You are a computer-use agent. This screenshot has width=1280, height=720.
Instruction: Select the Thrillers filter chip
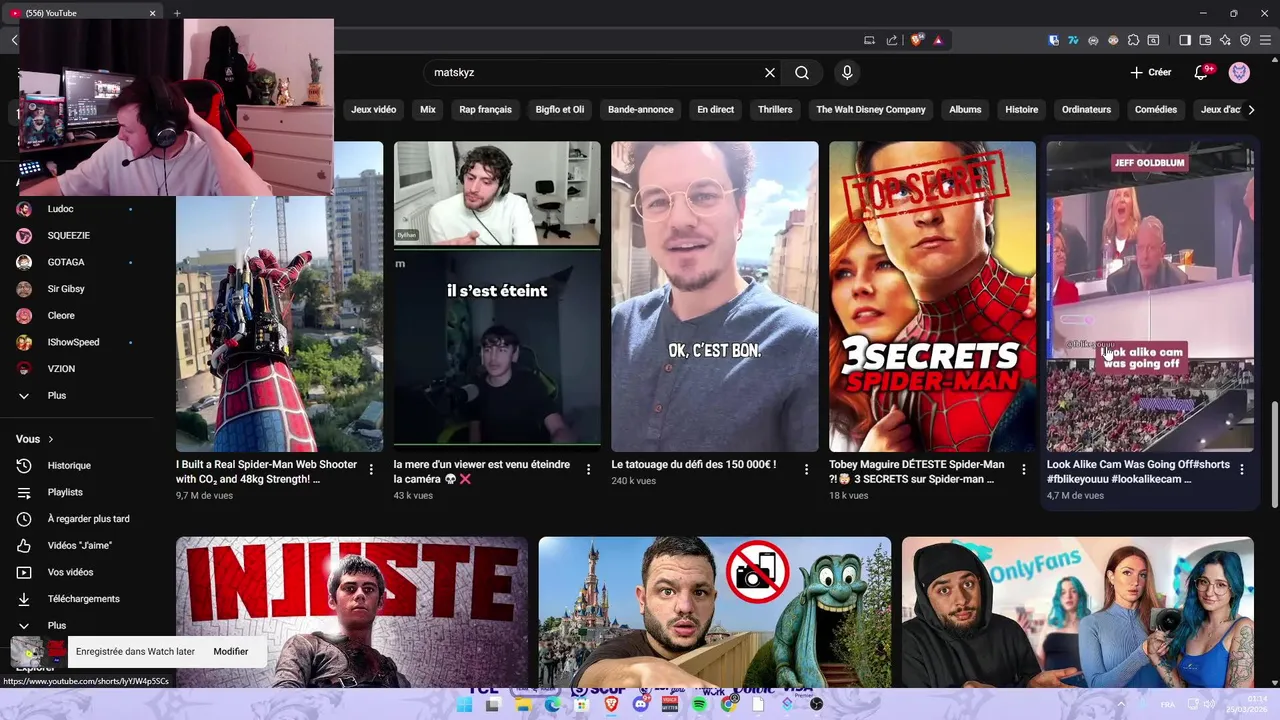[x=775, y=109]
